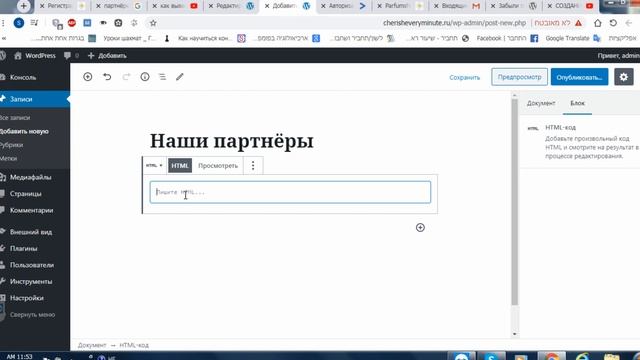Switch to the Документ sidebar tab

[541, 103]
